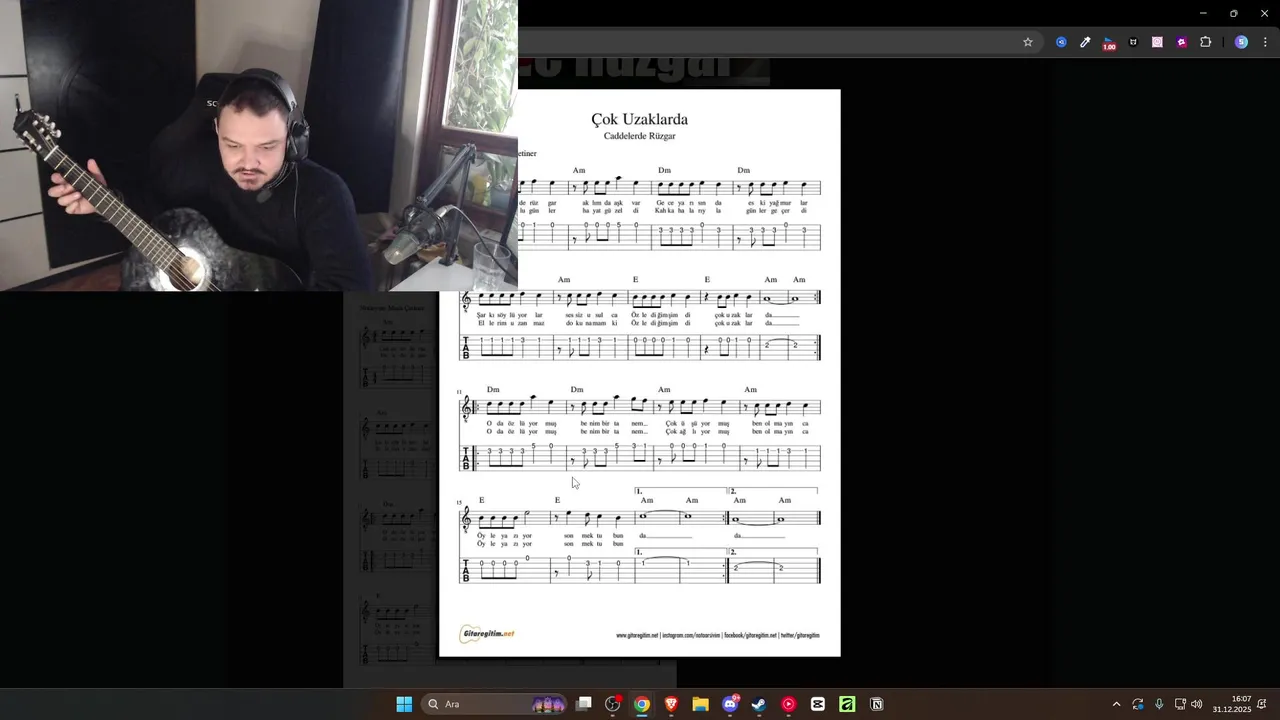Open YouTube Music from the taskbar
The height and width of the screenshot is (720, 1280).
point(788,704)
